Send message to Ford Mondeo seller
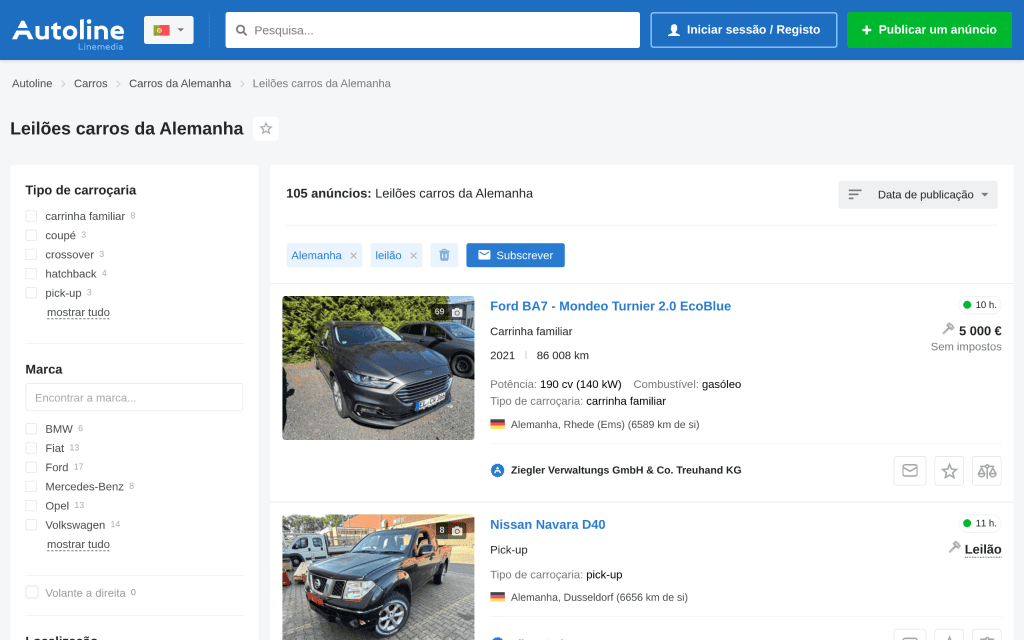This screenshot has height=640, width=1024. pyautogui.click(x=910, y=471)
